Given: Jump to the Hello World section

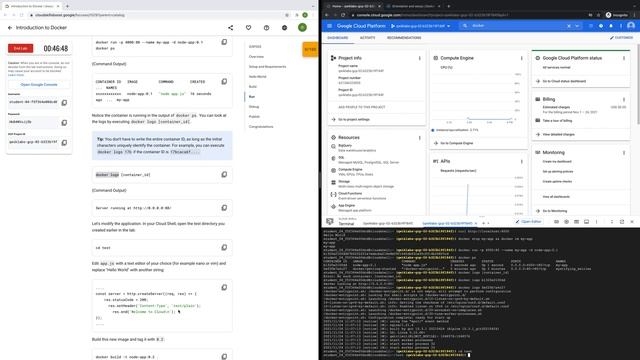Looking at the screenshot, I should point(258,77).
